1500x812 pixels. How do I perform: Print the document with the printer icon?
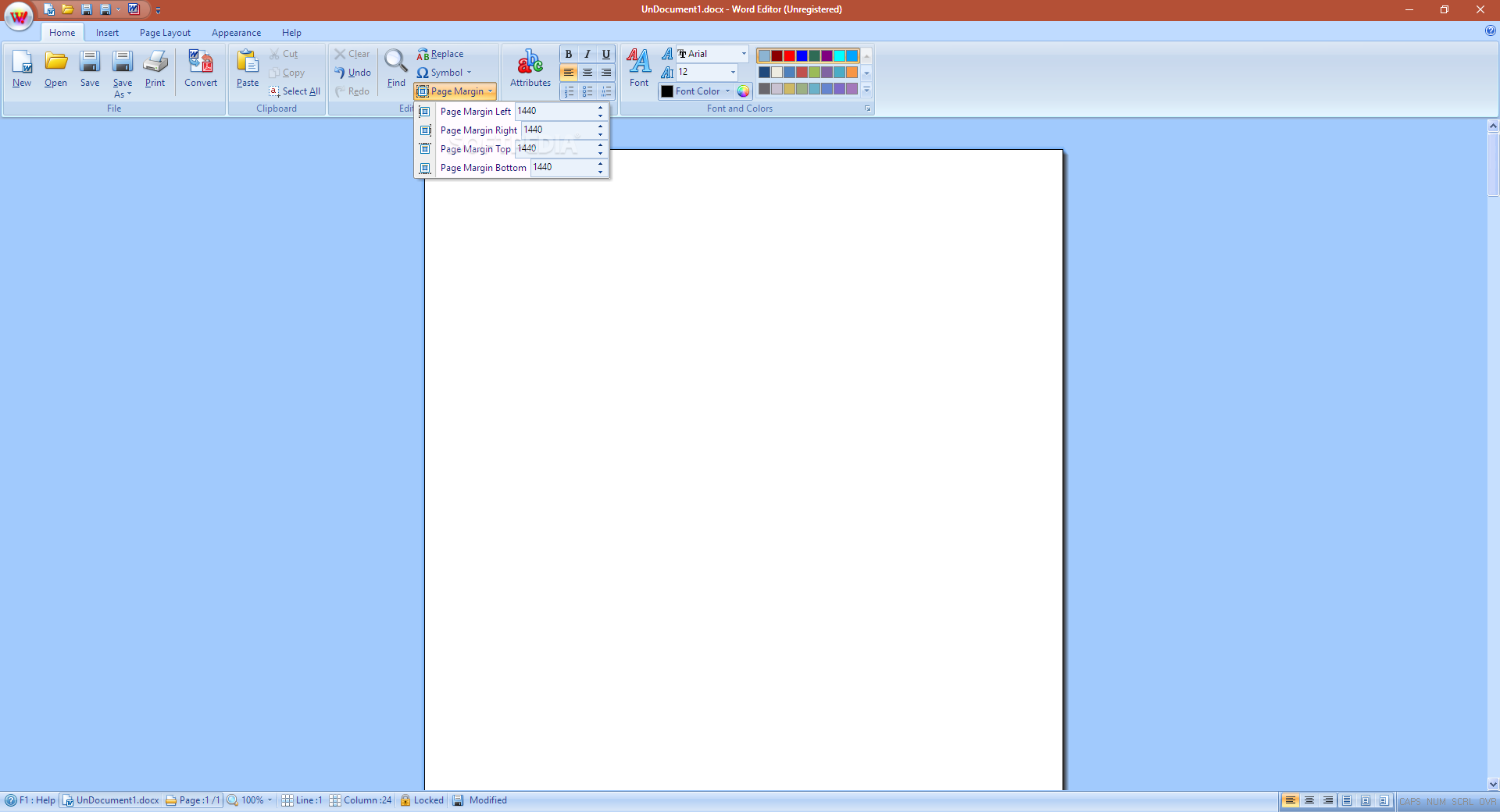tap(155, 69)
